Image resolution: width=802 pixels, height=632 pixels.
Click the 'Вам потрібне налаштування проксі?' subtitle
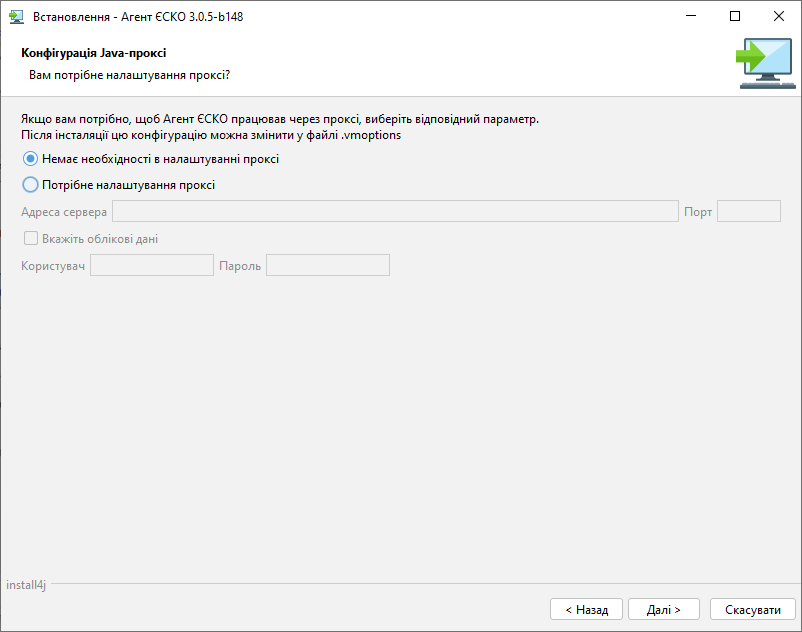[129, 75]
